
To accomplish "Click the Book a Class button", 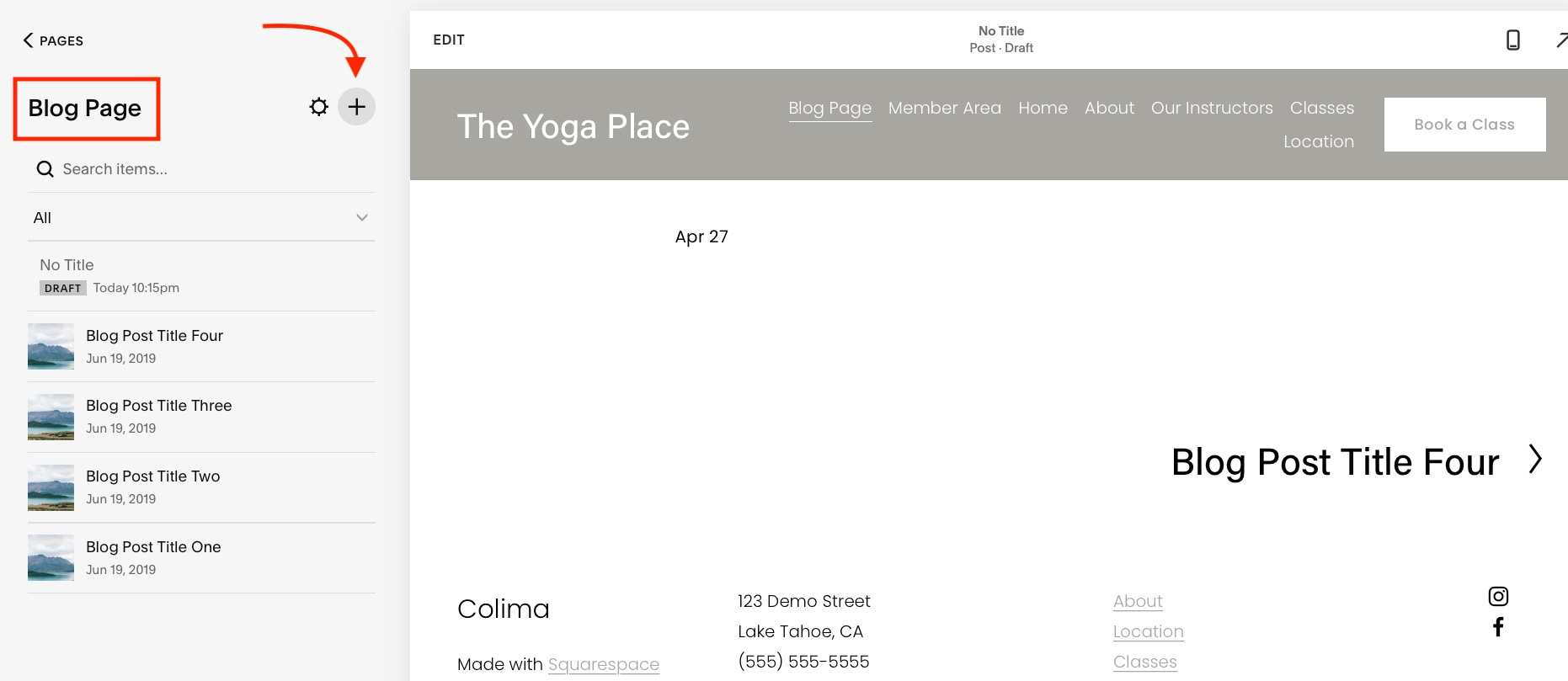I will click(1464, 125).
